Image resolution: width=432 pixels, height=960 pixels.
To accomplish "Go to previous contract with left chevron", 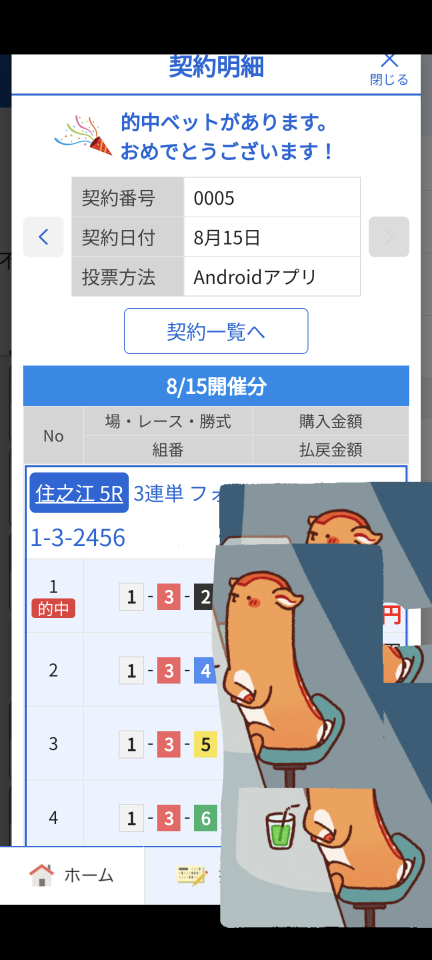I will (43, 237).
